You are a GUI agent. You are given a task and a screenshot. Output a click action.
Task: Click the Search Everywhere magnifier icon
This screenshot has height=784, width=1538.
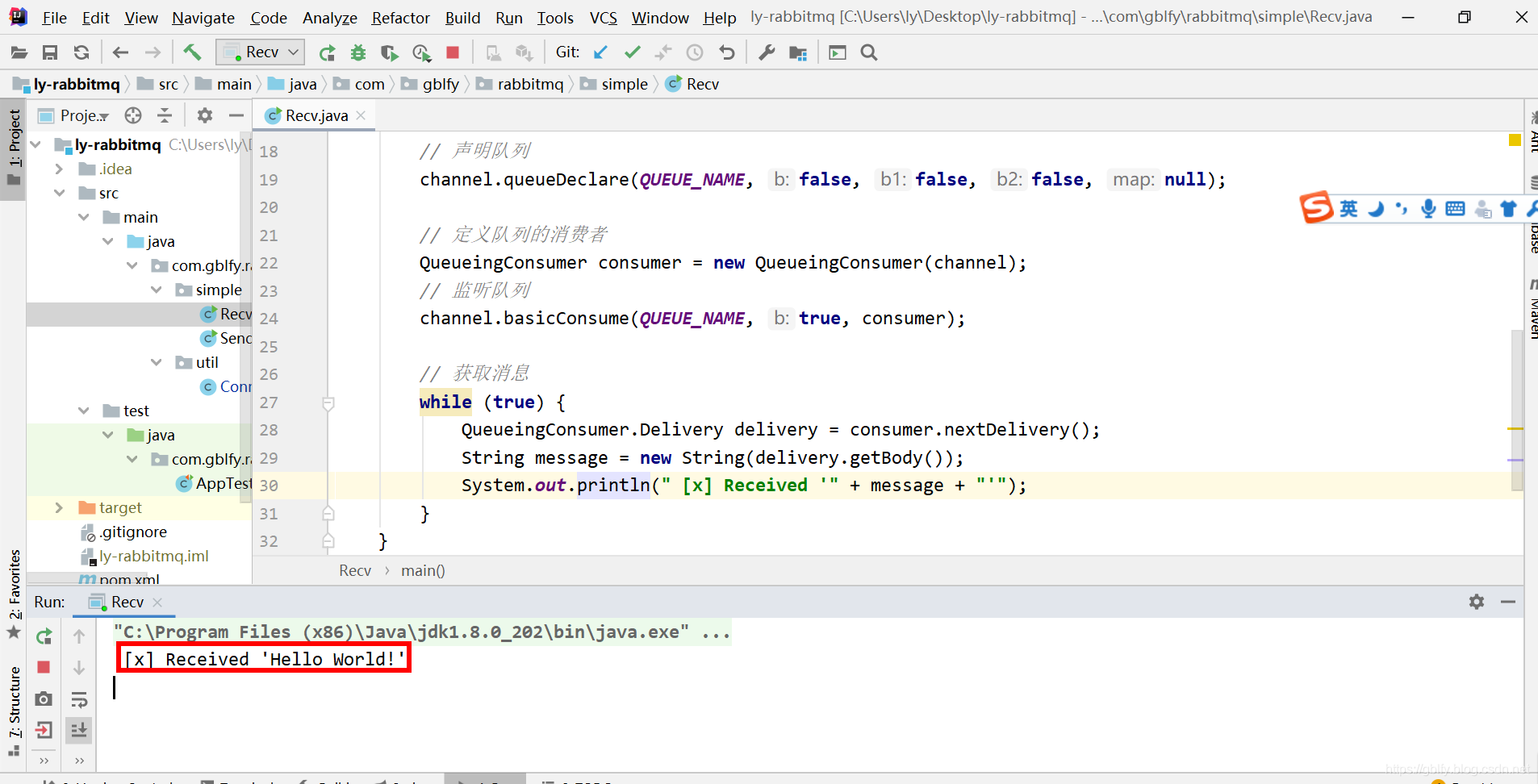point(869,52)
